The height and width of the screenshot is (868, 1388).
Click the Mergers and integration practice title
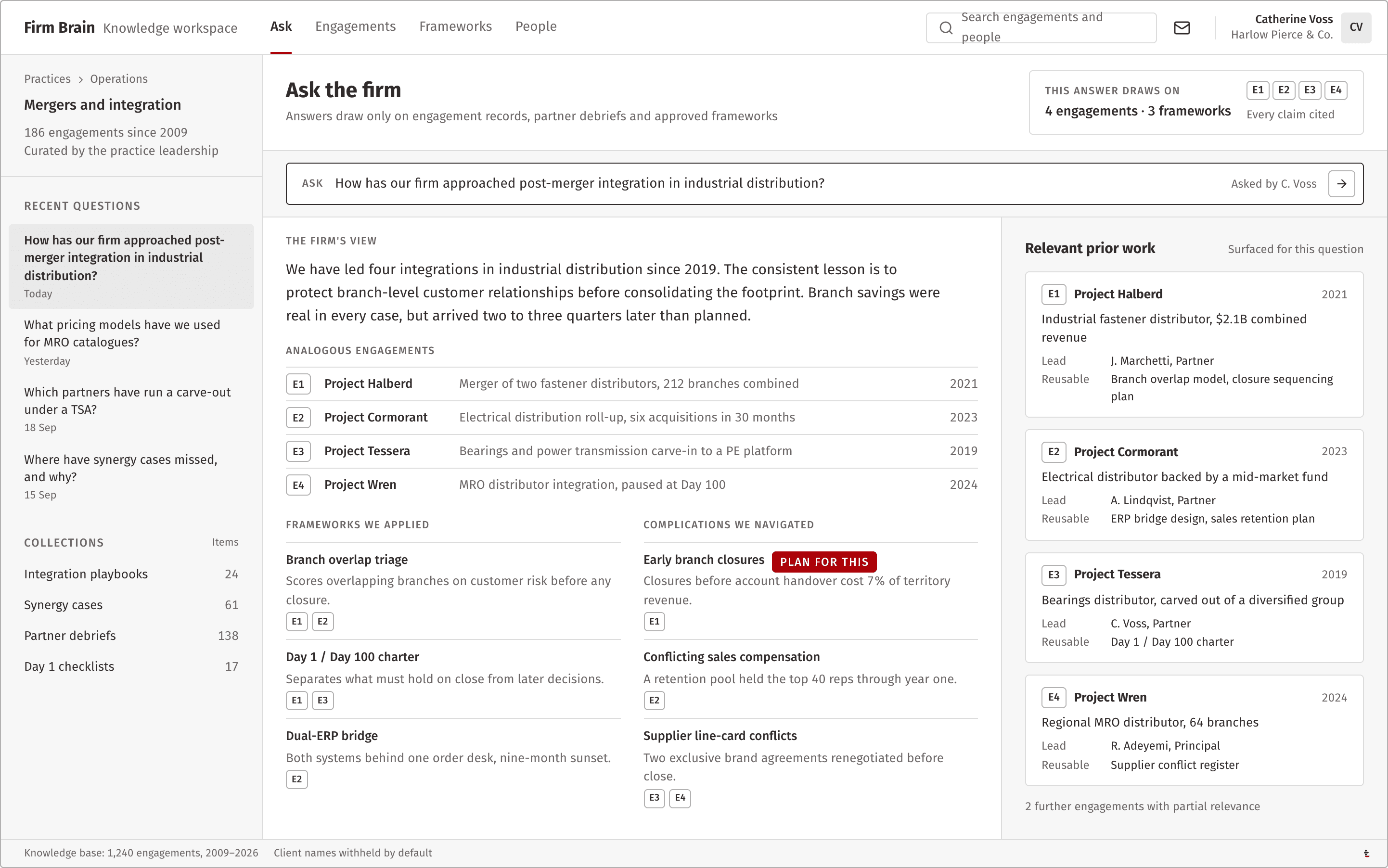click(102, 105)
